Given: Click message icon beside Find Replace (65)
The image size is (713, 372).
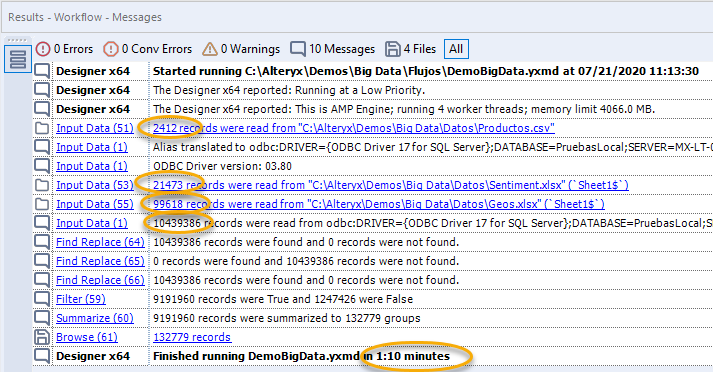Looking at the screenshot, I should point(42,261).
